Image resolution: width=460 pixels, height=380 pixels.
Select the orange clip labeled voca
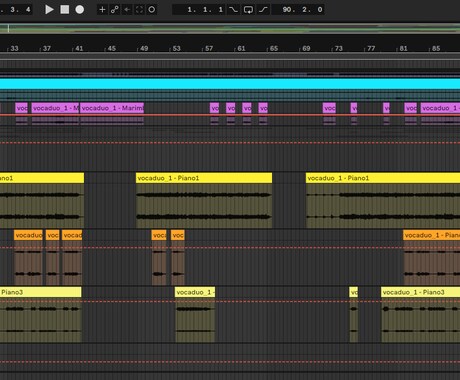[159, 235]
